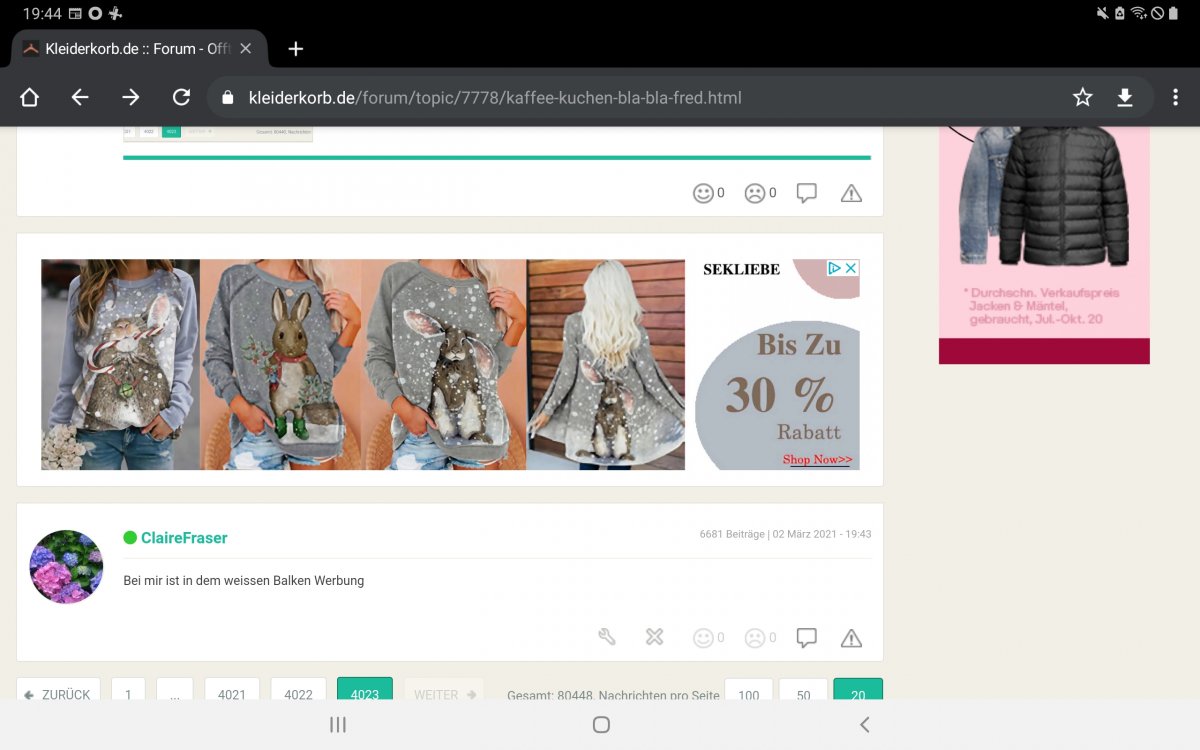Click the ZURÜCK previous page button

[59, 692]
